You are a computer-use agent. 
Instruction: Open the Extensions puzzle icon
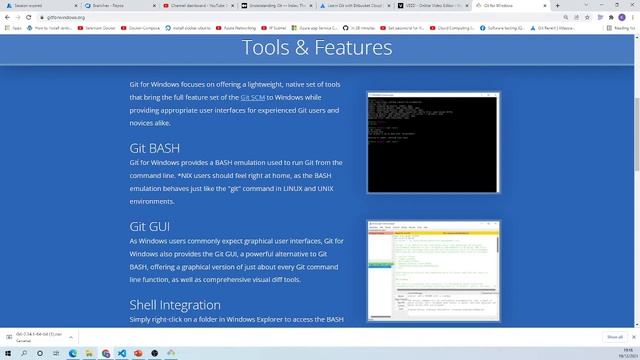click(611, 18)
